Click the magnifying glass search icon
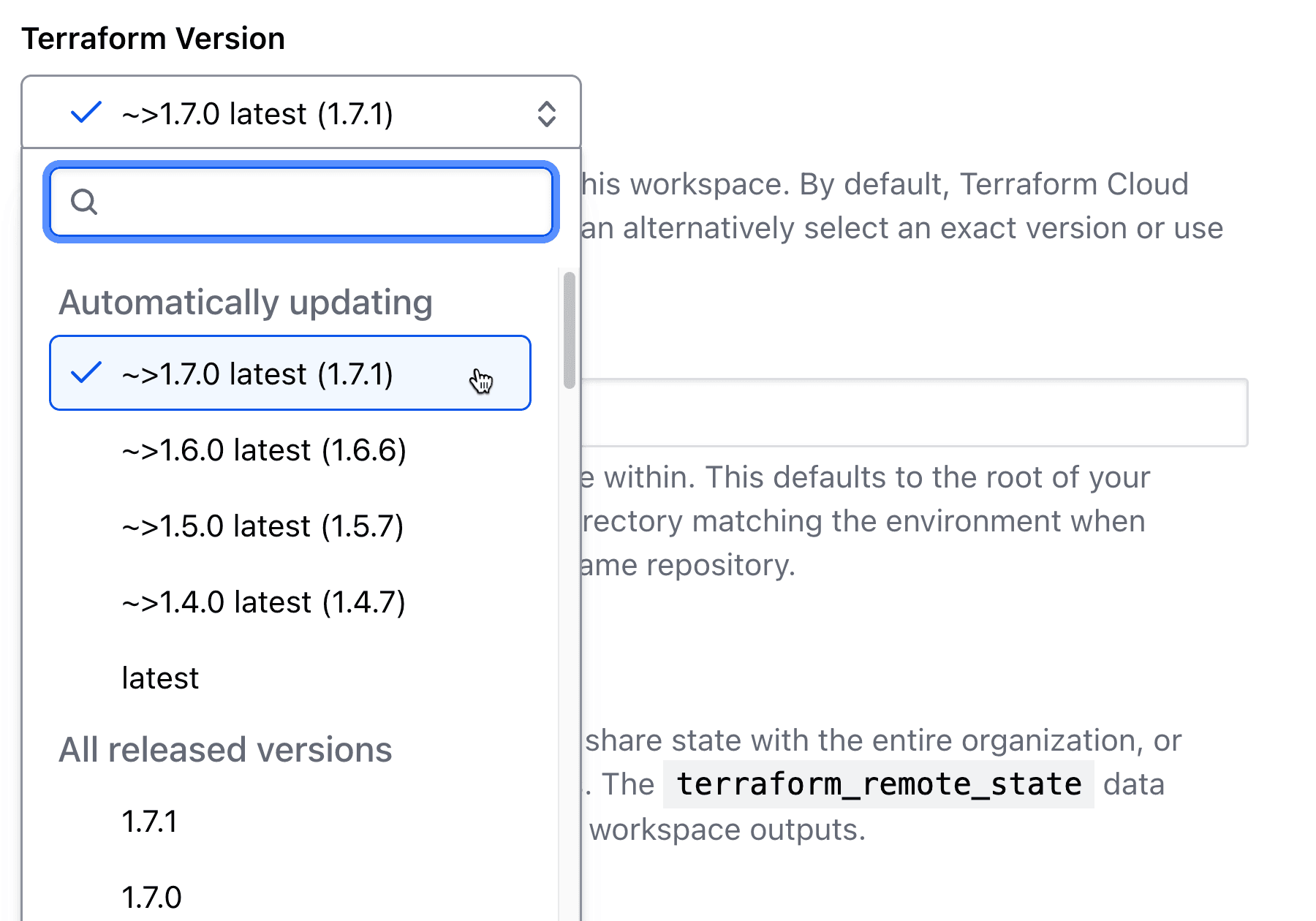Viewport: 1316px width, 921px height. click(x=84, y=202)
